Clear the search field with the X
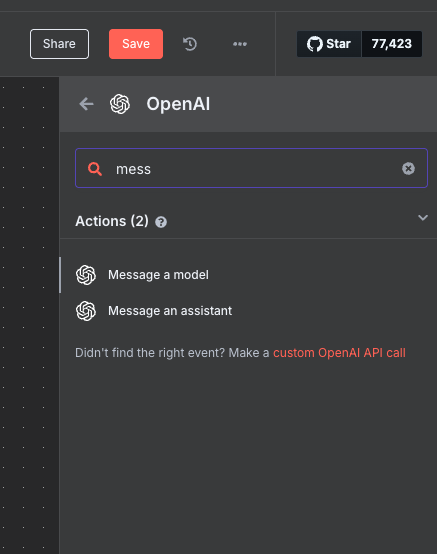The height and width of the screenshot is (554, 437). (x=408, y=169)
